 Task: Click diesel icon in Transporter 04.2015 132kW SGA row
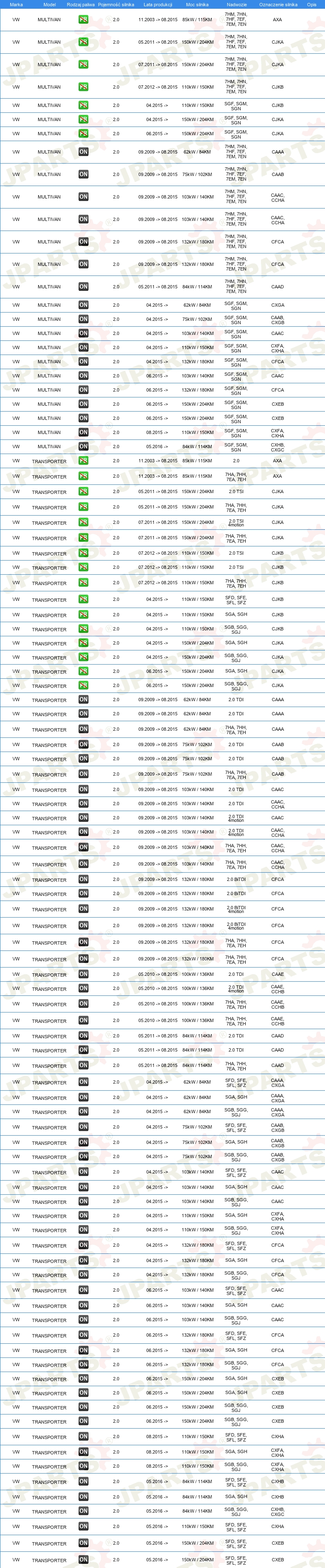click(x=83, y=1260)
